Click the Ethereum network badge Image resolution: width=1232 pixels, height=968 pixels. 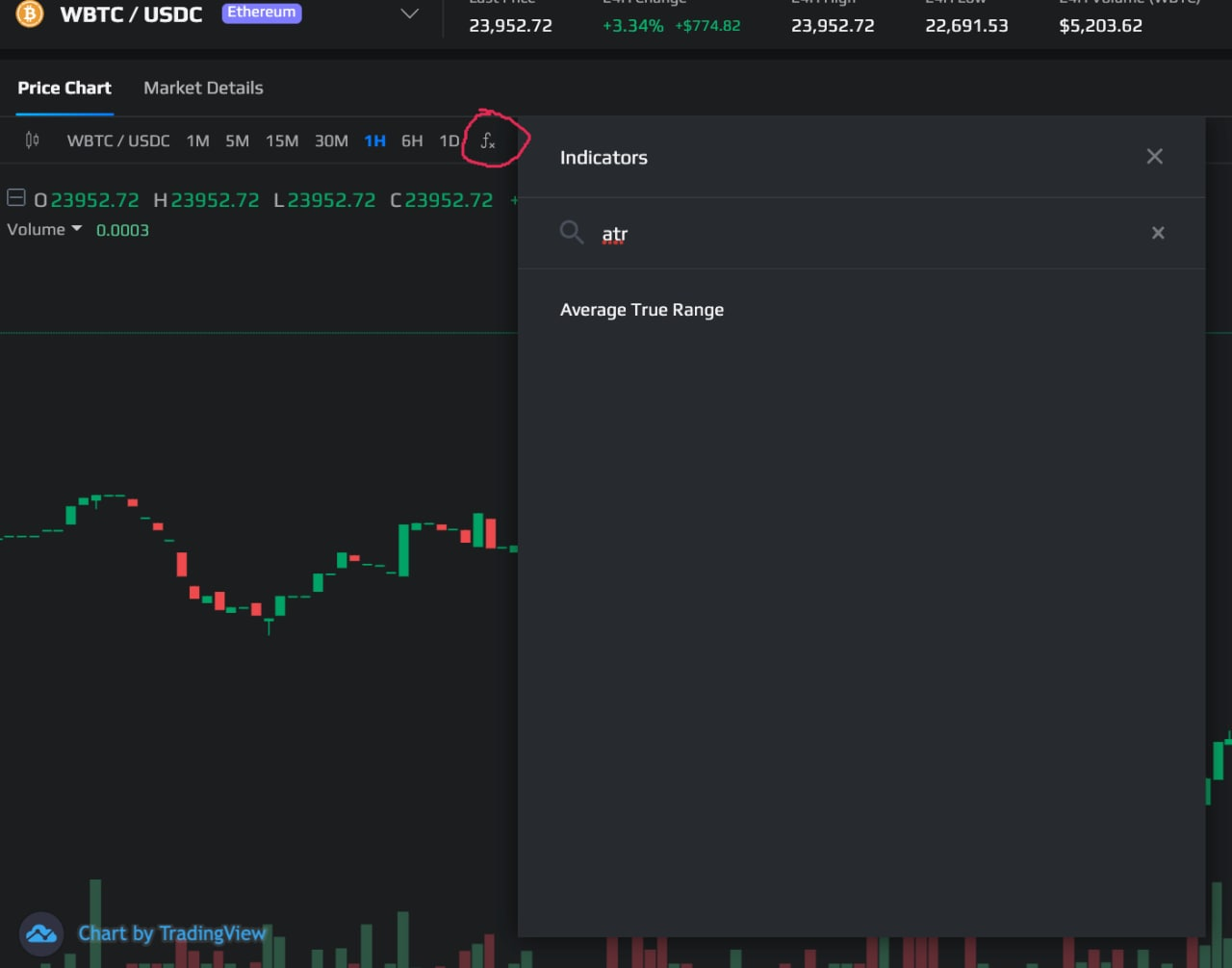pos(262,13)
